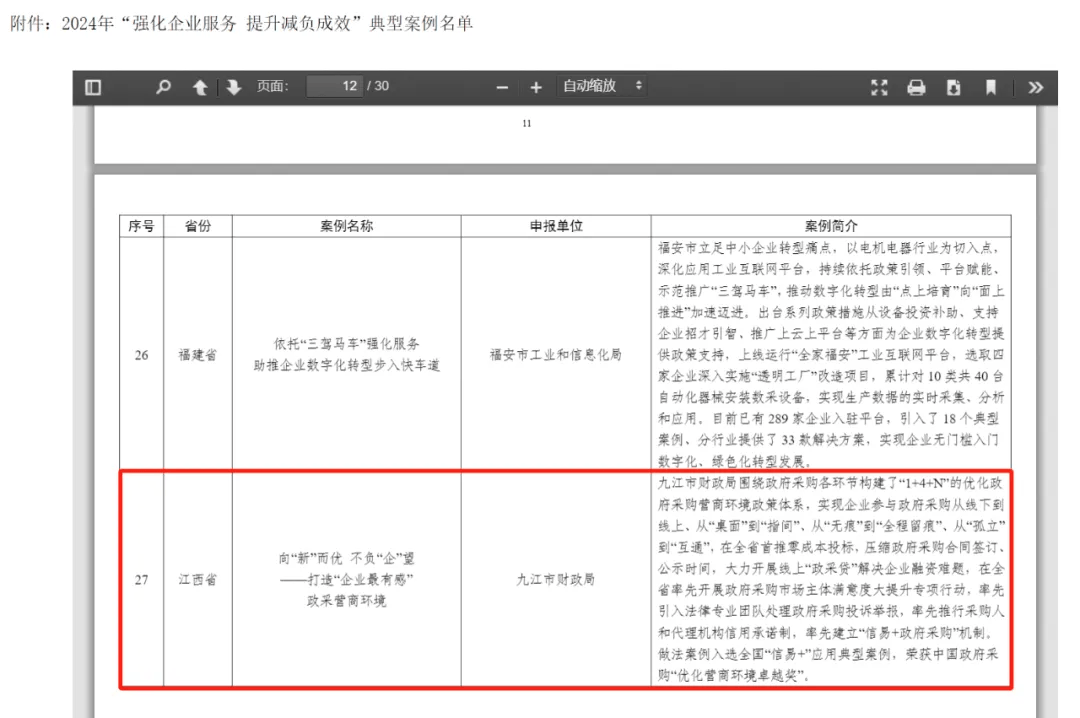Viewport: 1080px width, 718px height.
Task: Click the 福安市工业和信息化局 cell
Action: 556,355
